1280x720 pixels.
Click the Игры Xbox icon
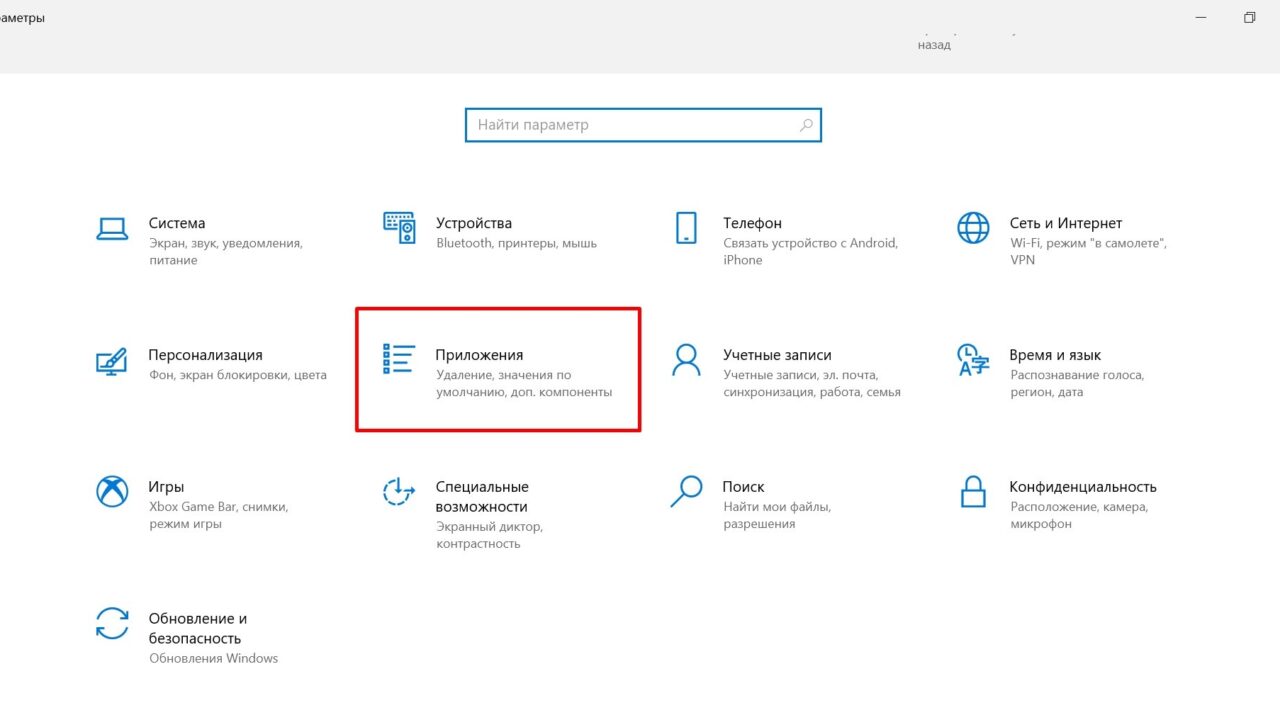click(x=112, y=491)
